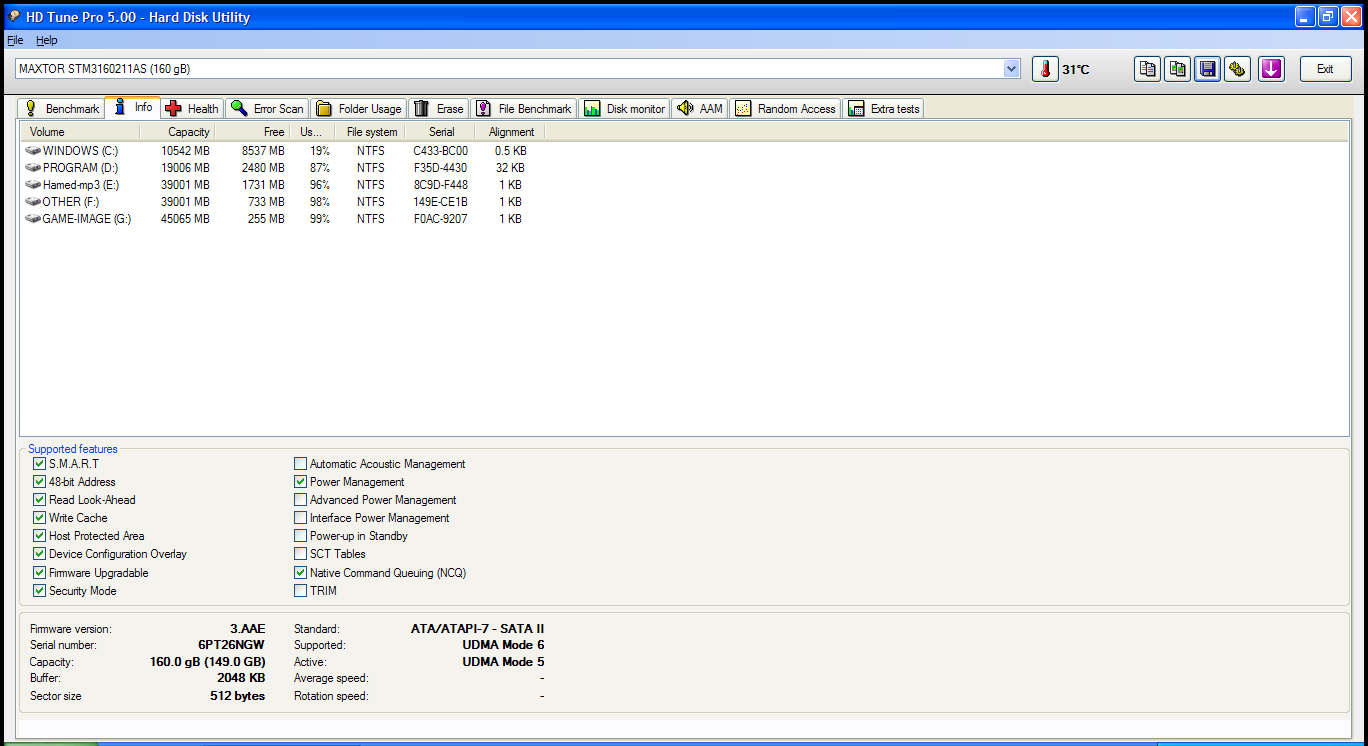The height and width of the screenshot is (746, 1368).
Task: Click the 8537 MB free value
Action: (263, 151)
